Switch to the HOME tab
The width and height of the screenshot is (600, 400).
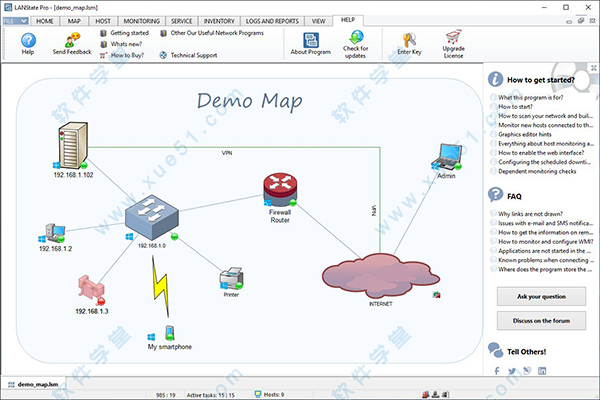point(45,21)
